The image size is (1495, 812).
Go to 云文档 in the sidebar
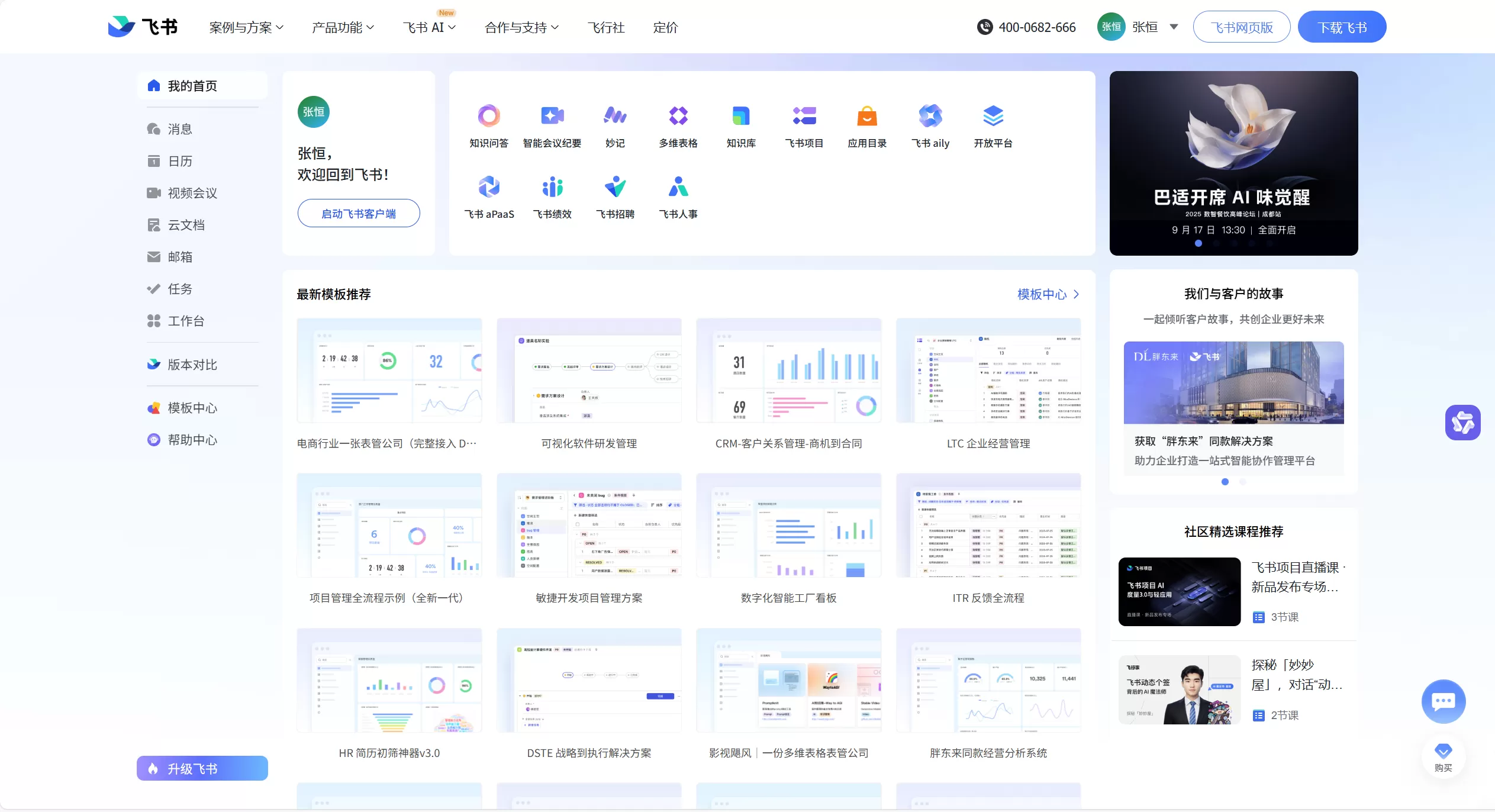click(186, 225)
